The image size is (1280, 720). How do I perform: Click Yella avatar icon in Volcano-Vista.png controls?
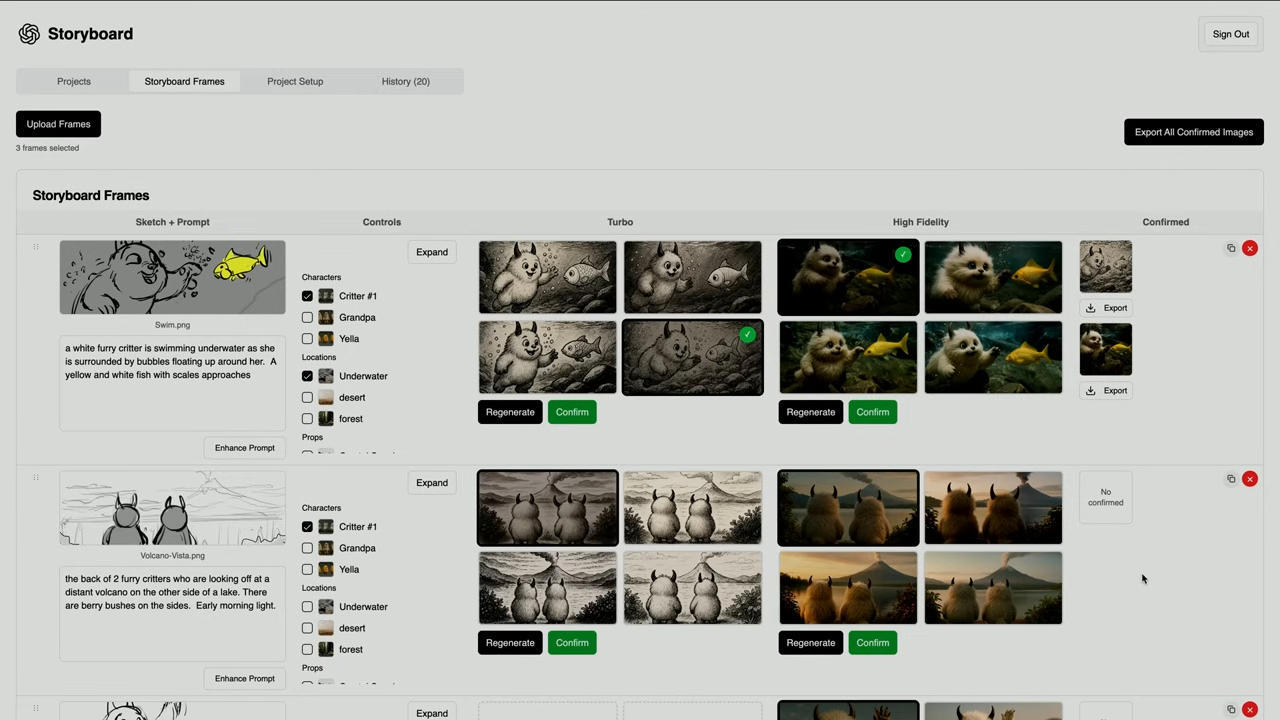tap(326, 570)
